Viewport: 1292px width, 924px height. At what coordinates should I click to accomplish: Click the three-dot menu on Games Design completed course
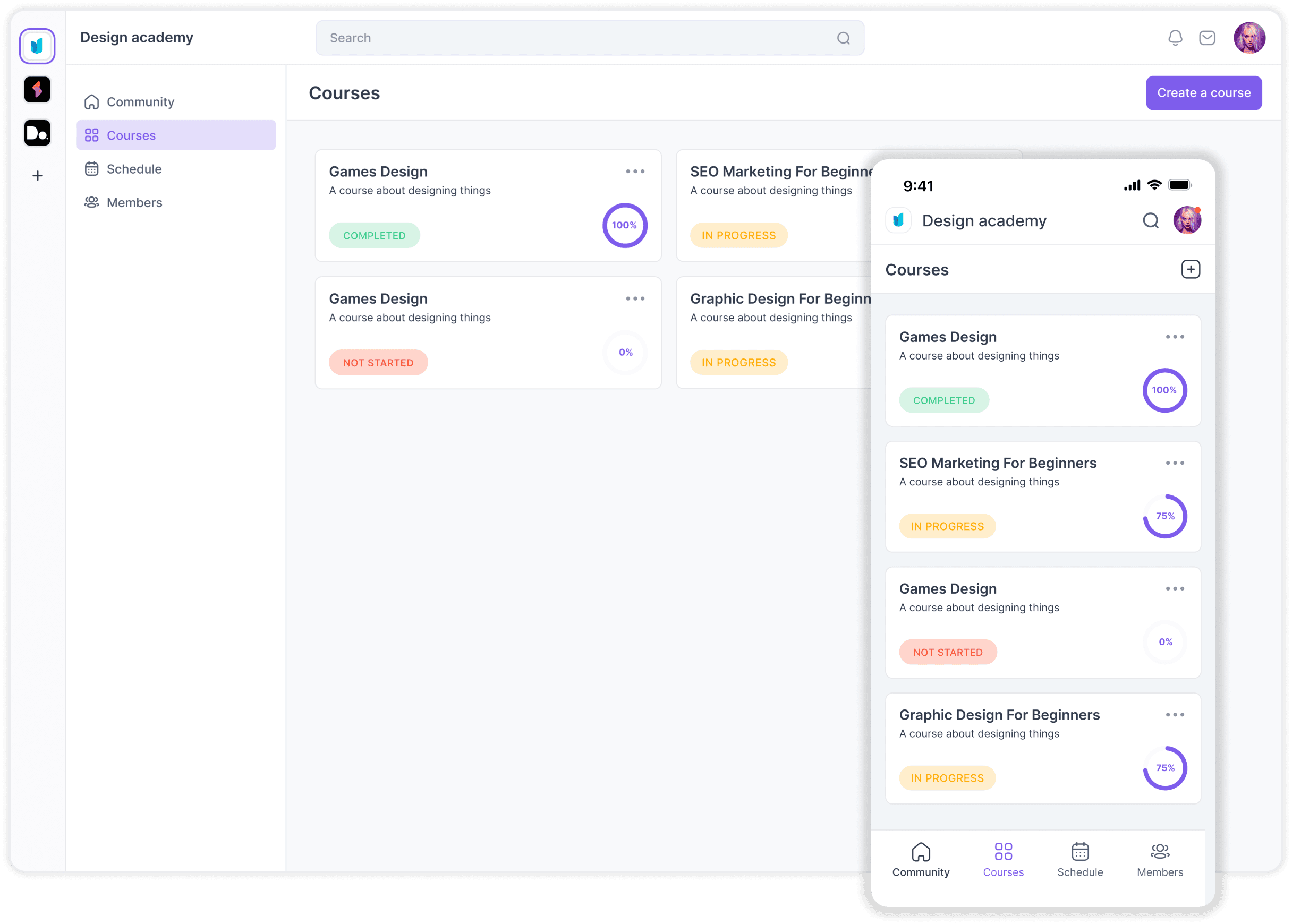[x=635, y=172]
